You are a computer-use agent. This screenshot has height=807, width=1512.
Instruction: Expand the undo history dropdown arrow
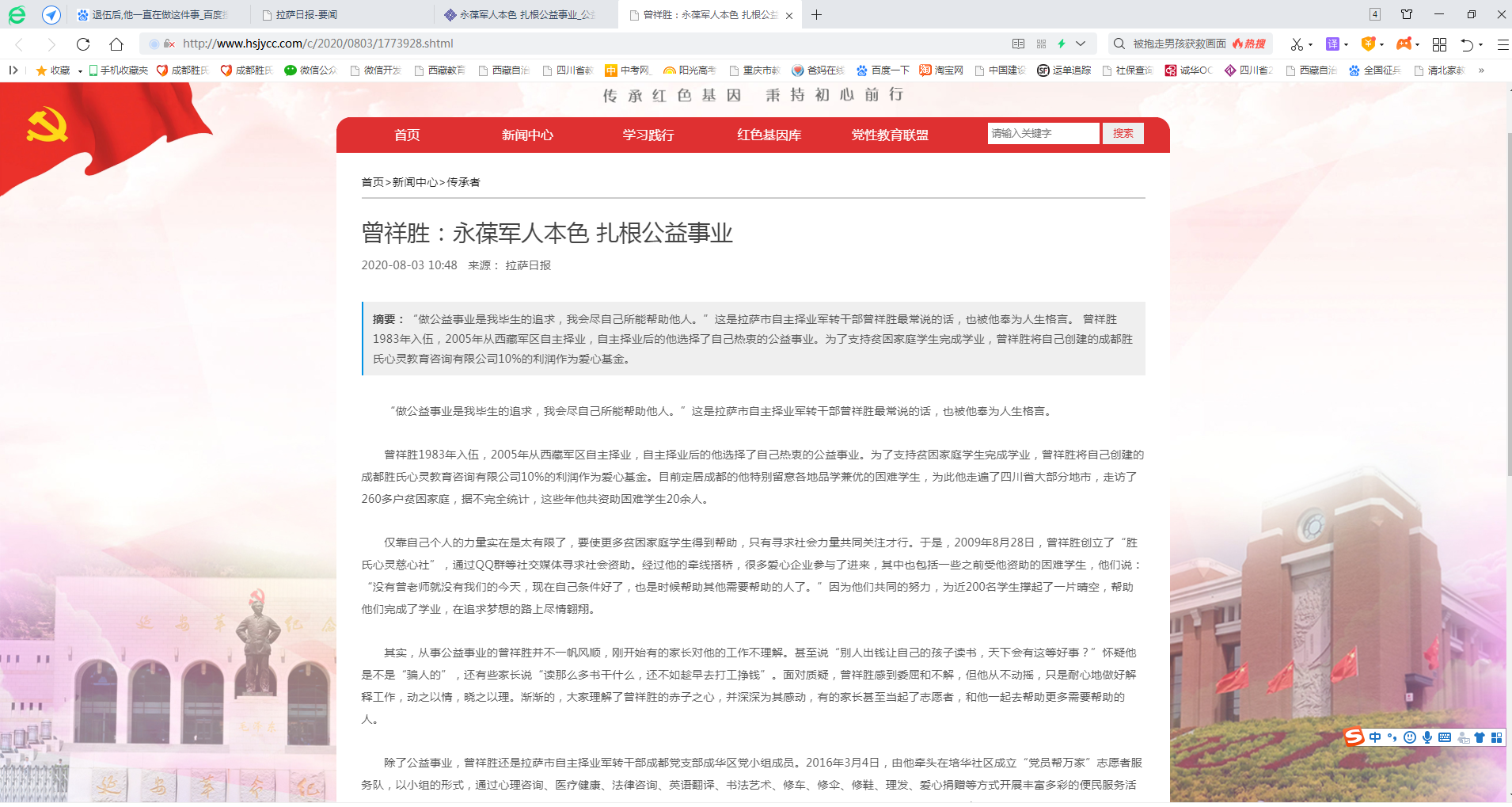point(1480,44)
